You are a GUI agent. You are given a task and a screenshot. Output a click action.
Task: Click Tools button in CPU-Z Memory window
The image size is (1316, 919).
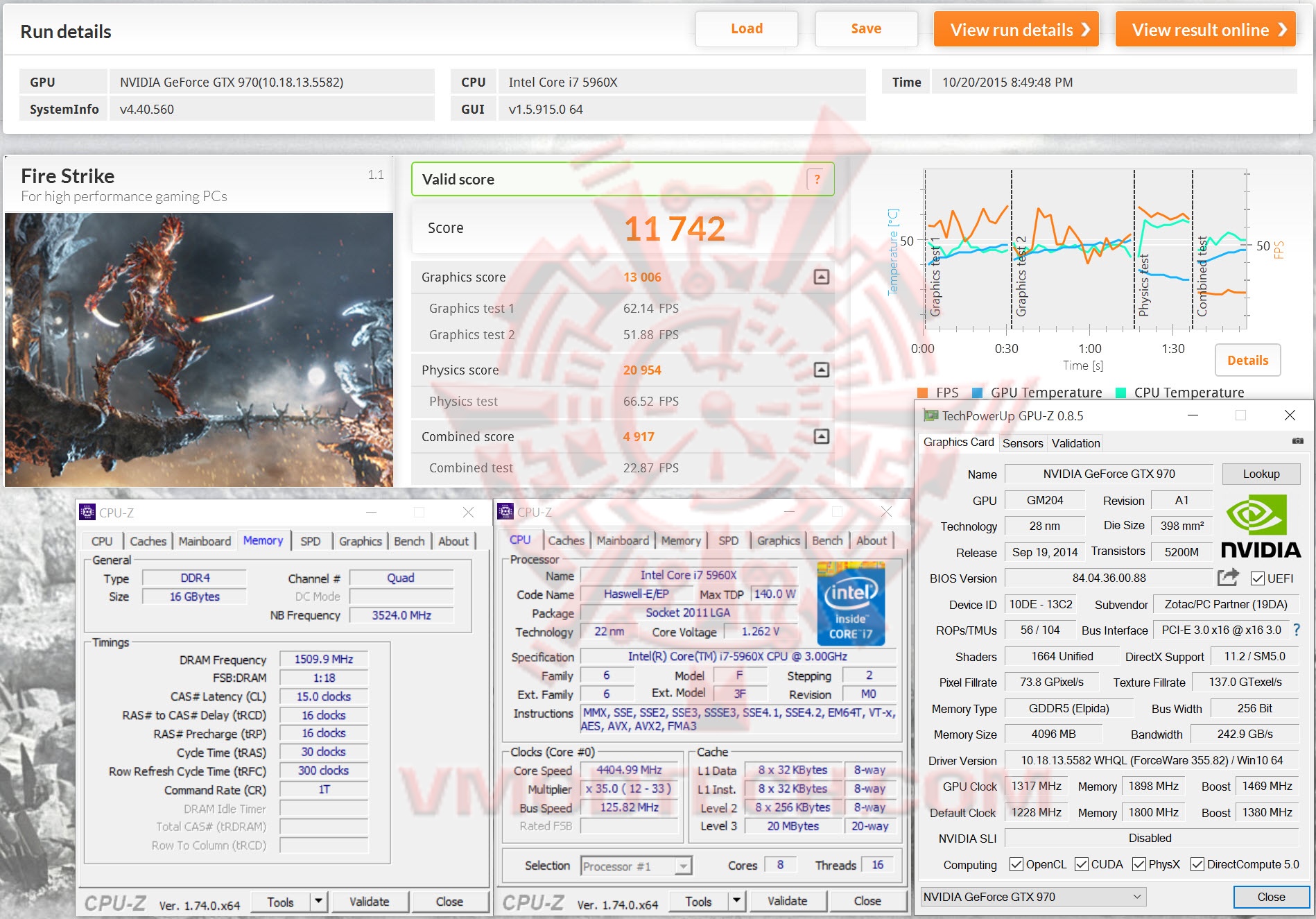pos(280,902)
